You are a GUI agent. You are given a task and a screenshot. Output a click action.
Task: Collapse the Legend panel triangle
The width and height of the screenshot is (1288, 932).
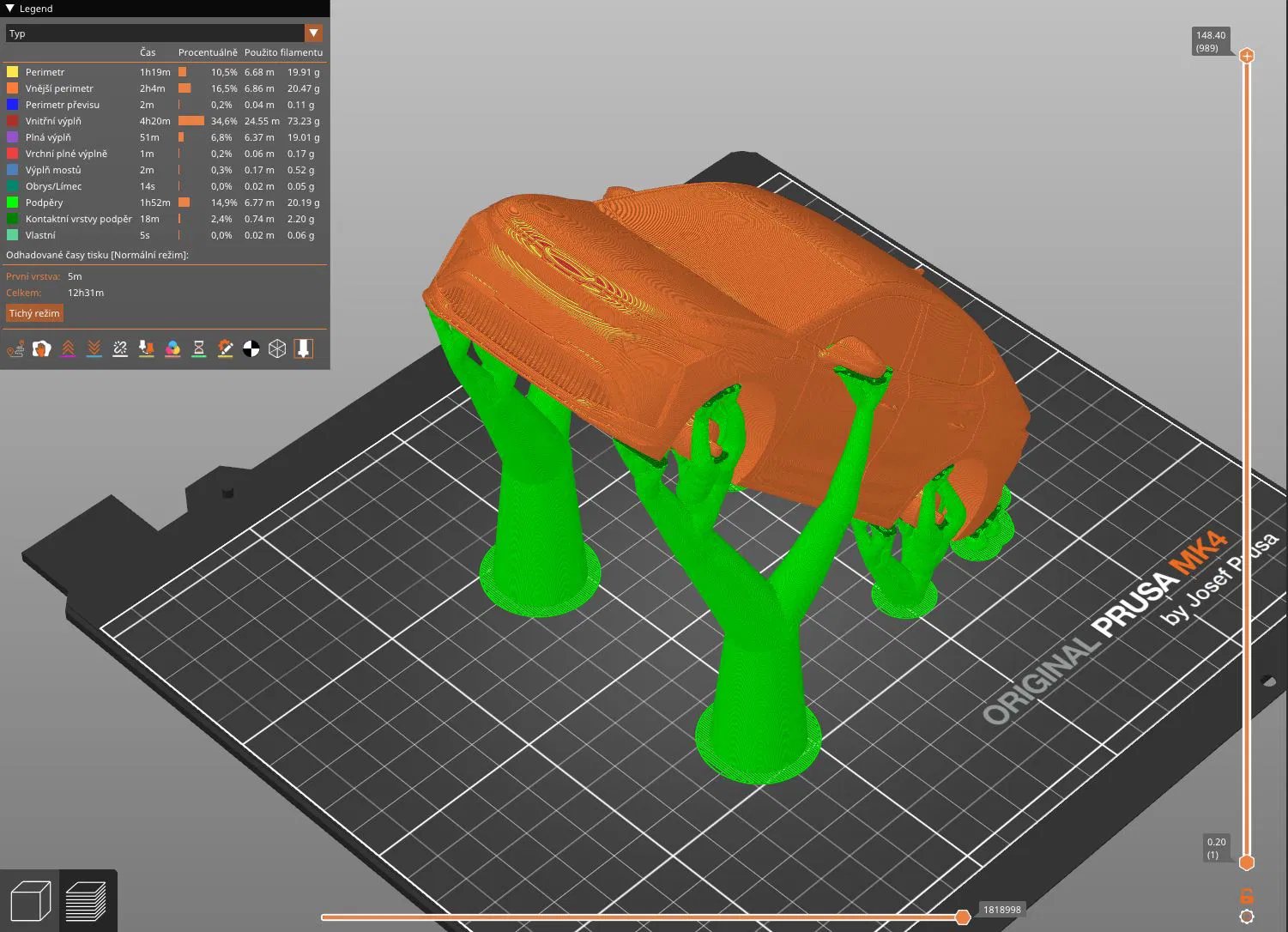[10, 9]
